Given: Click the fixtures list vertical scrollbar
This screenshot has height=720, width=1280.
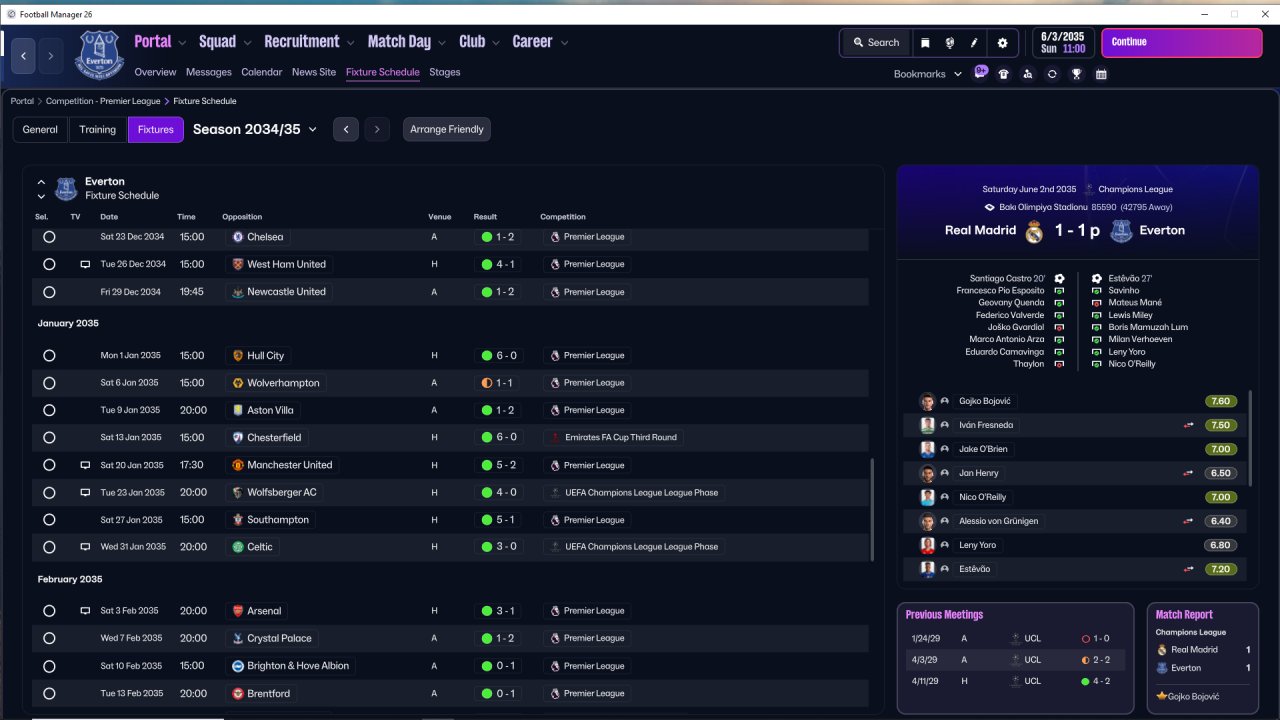Looking at the screenshot, I should [873, 510].
